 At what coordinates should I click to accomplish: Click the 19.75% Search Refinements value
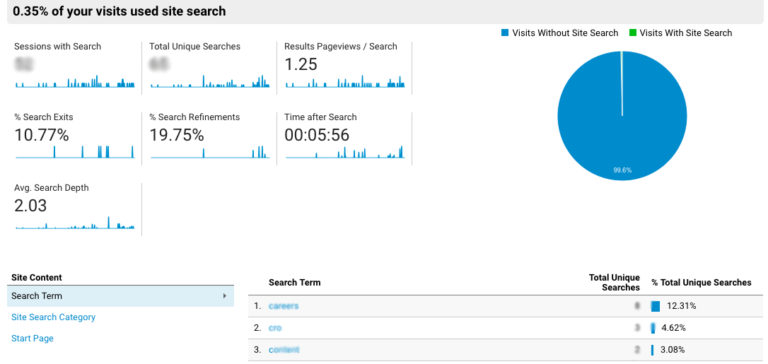(x=177, y=135)
